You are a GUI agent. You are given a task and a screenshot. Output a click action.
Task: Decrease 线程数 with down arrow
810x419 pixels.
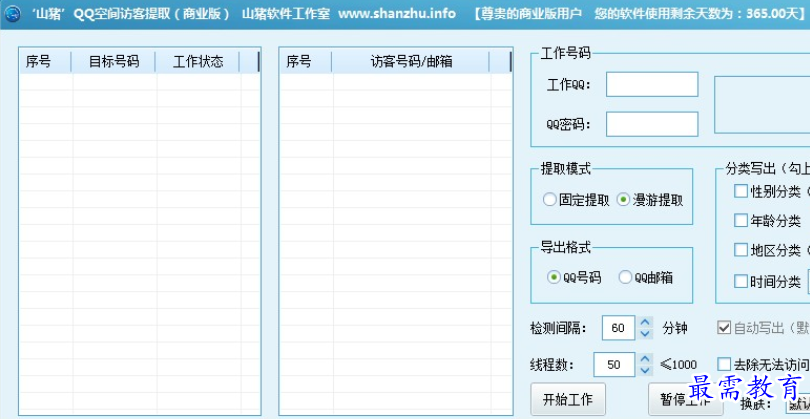click(x=645, y=370)
